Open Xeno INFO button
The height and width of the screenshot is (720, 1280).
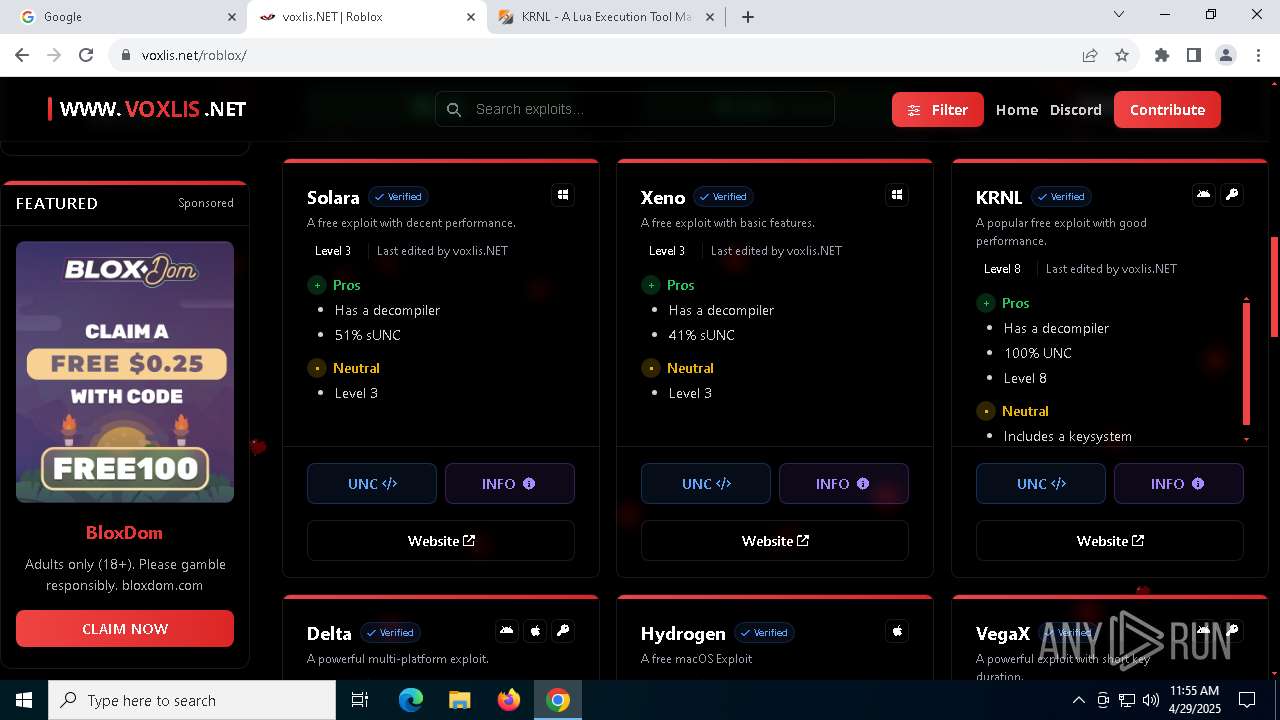[844, 483]
